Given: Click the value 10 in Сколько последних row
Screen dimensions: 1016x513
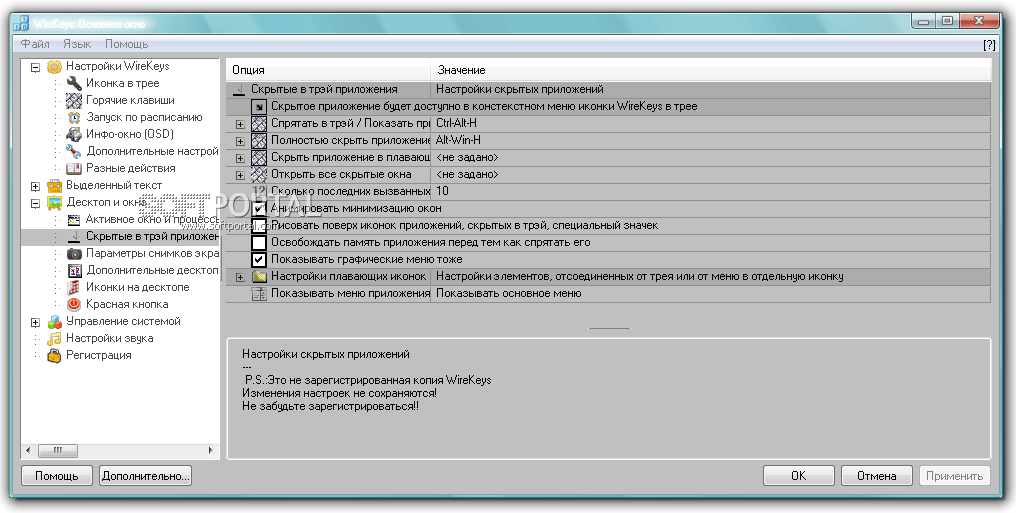Looking at the screenshot, I should [x=443, y=191].
